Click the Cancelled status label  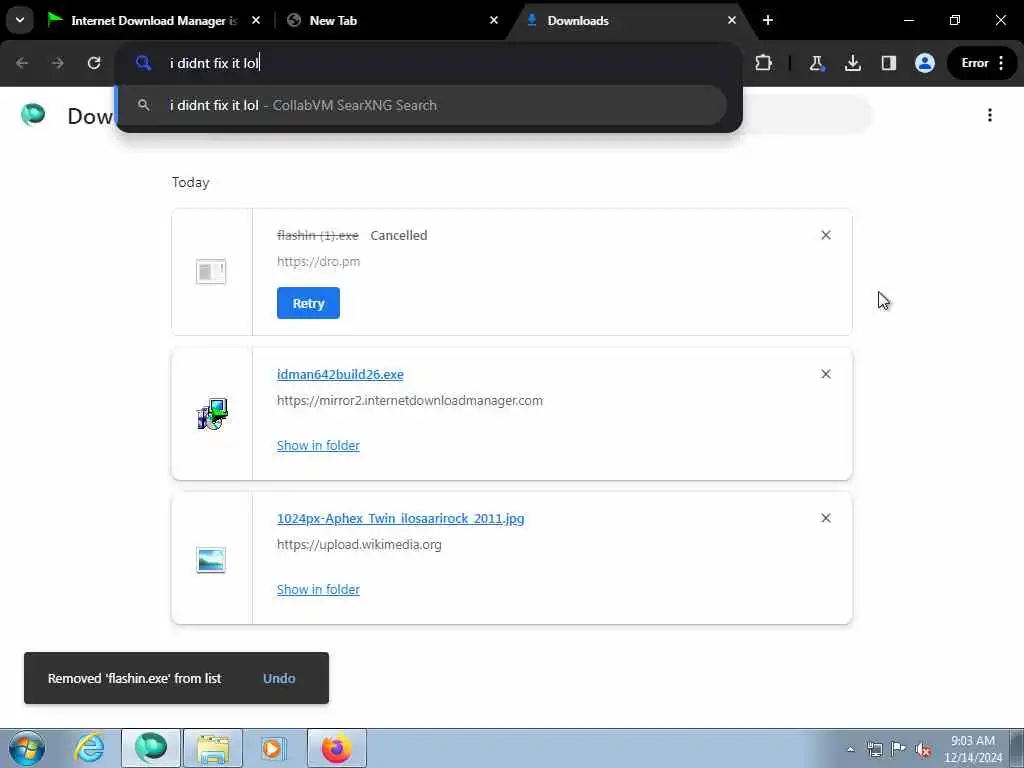pos(398,235)
